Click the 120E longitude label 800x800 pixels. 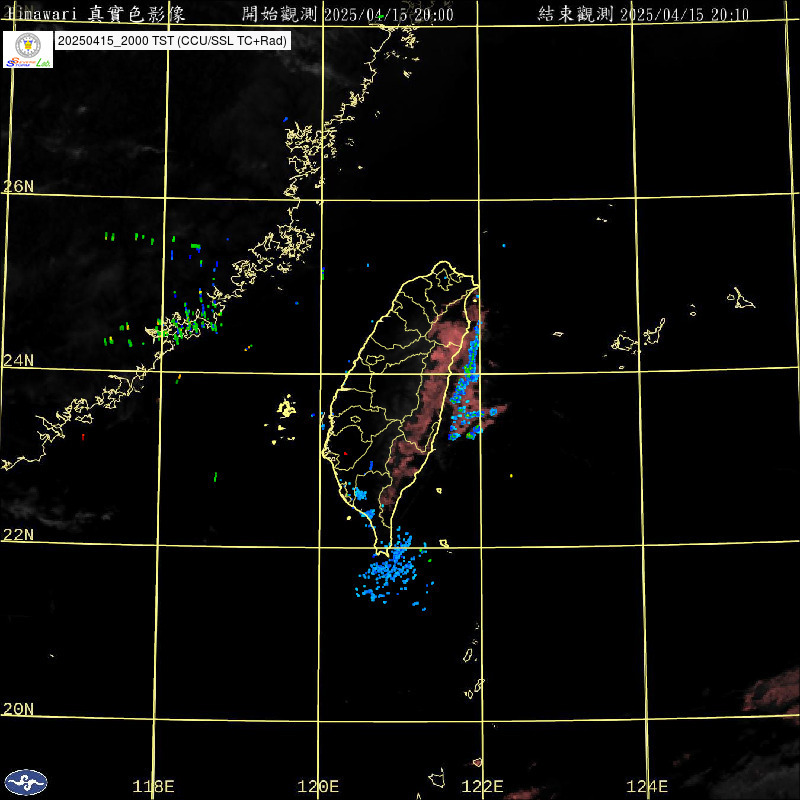pos(319,786)
